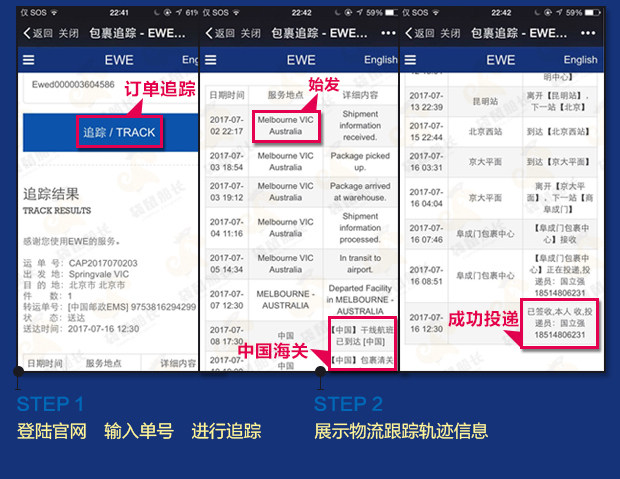Click the 北京西站 location cell
The height and width of the screenshot is (479, 620).
point(485,132)
